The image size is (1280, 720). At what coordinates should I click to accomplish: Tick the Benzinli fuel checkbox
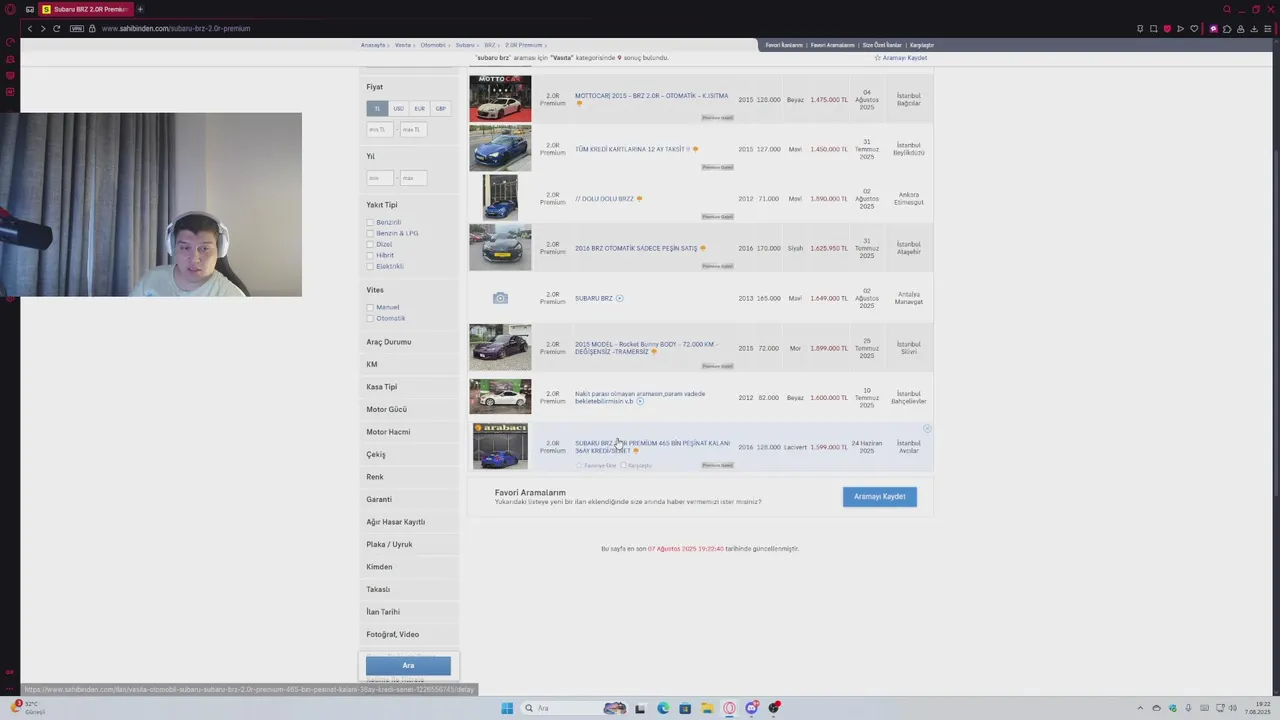(x=370, y=222)
